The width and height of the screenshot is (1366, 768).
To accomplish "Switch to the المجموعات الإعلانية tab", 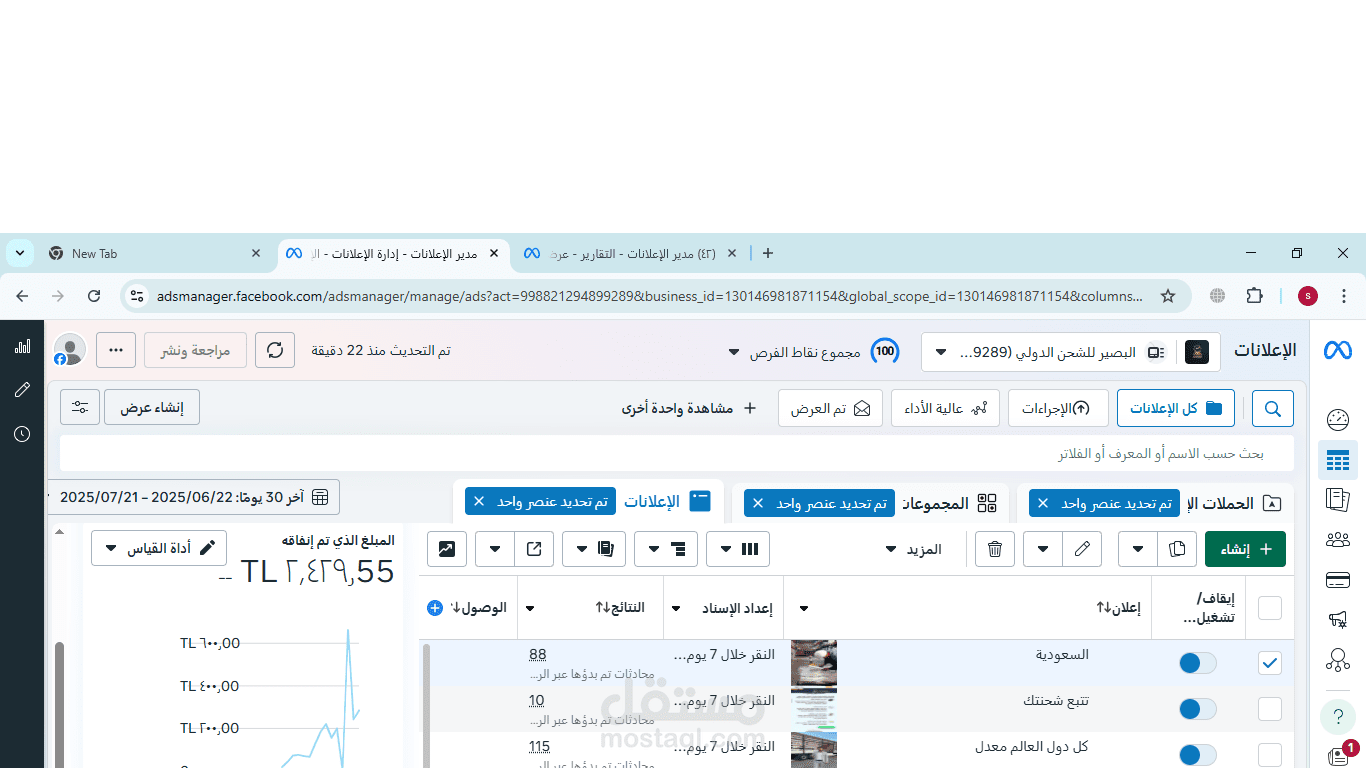I will 872,503.
